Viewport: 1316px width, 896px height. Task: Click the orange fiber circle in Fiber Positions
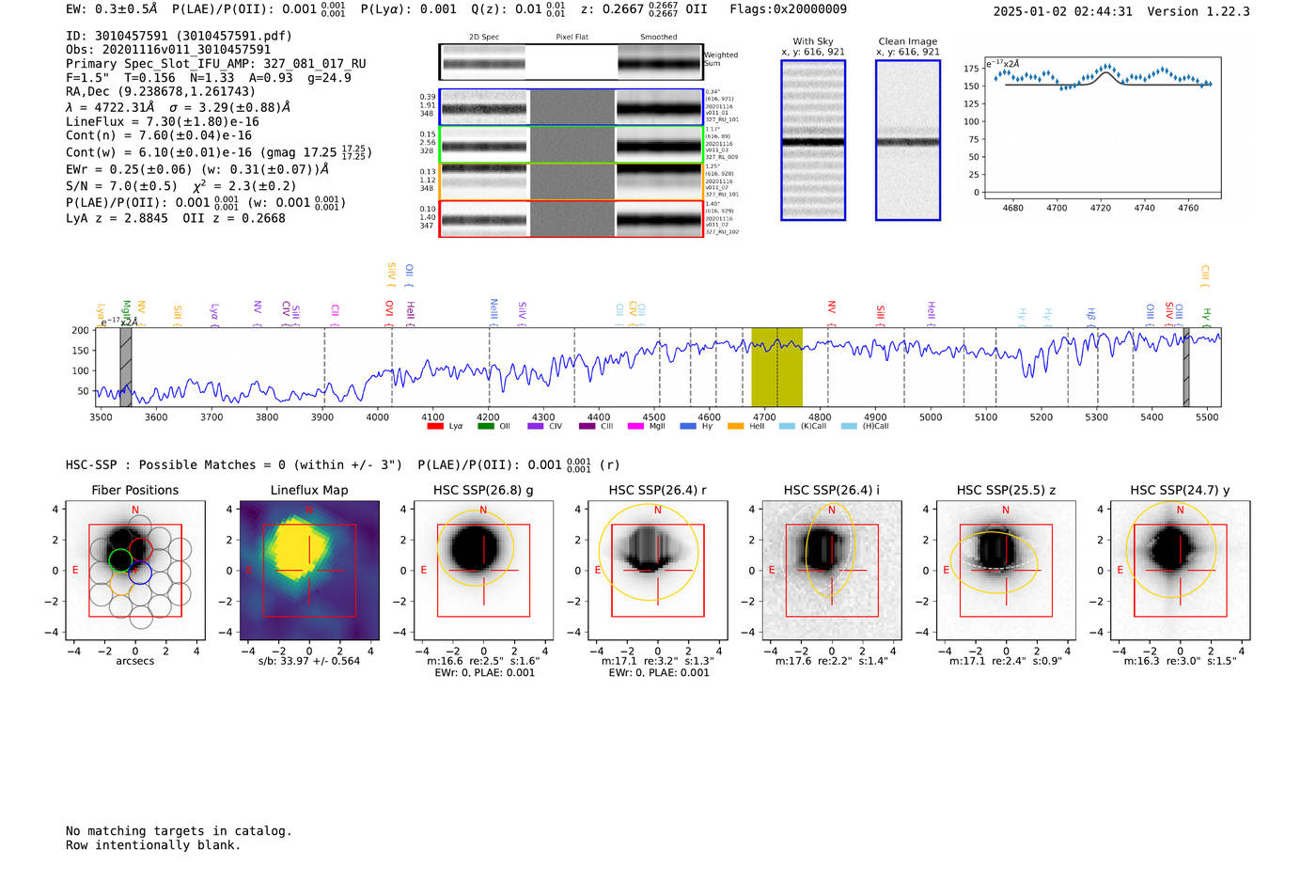(x=120, y=583)
